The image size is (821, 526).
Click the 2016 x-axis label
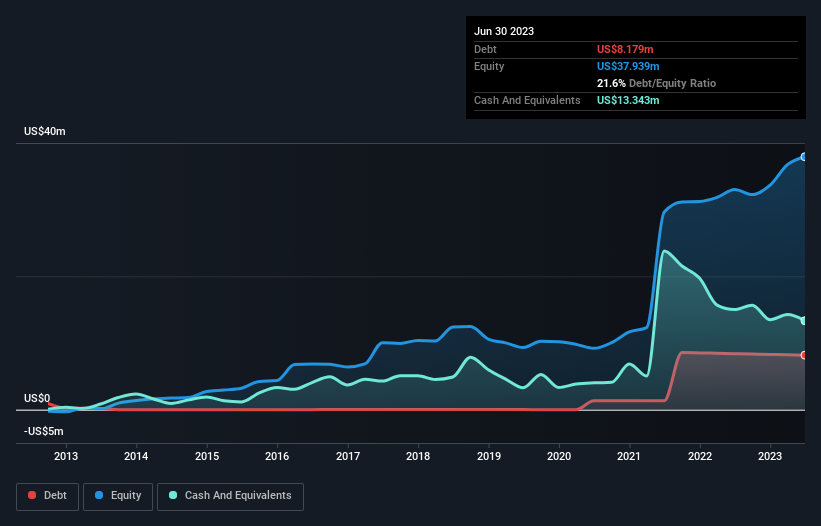pyautogui.click(x=277, y=456)
